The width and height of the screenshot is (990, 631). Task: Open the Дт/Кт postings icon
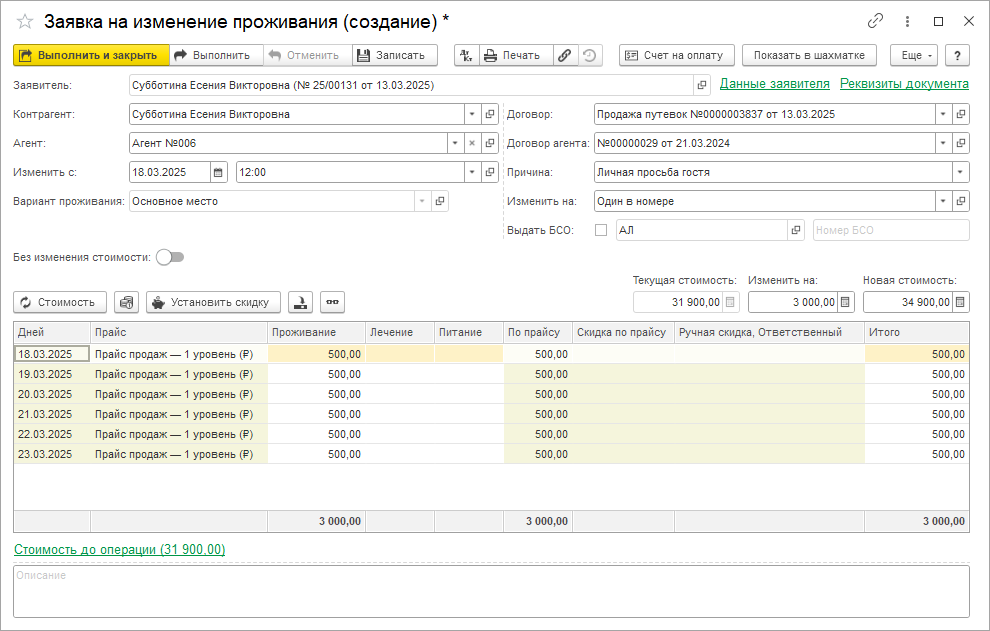click(466, 55)
